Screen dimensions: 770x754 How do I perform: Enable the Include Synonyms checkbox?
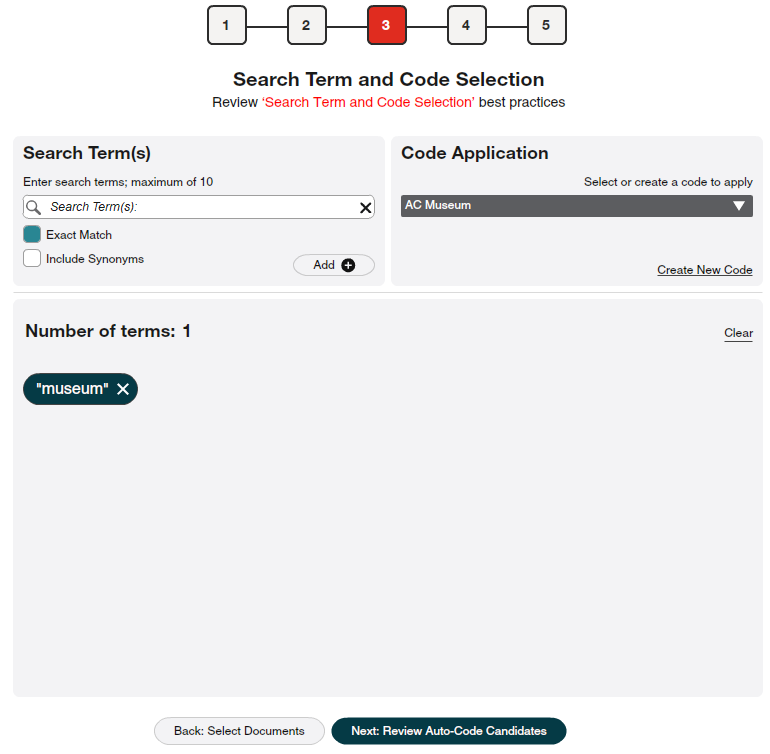coord(32,258)
